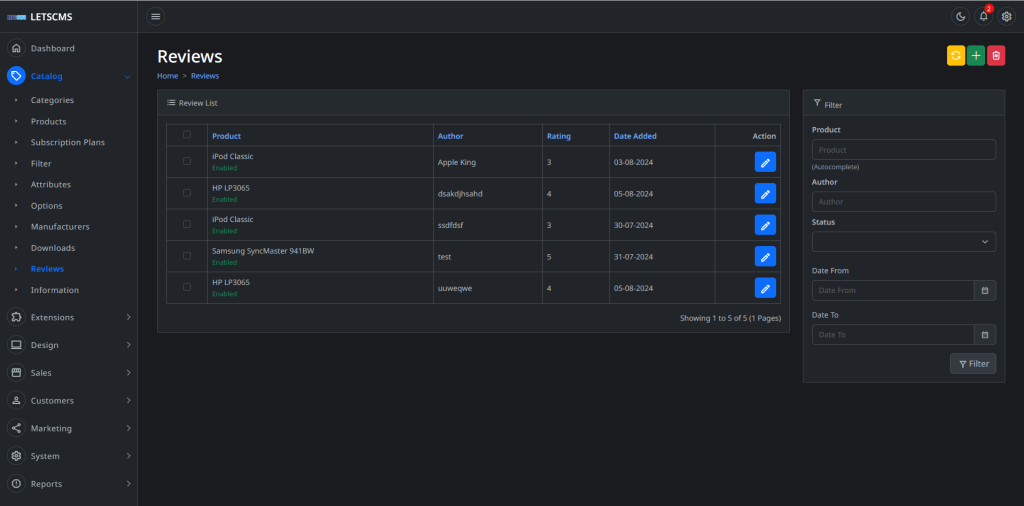
Task: Check the Samsung SyncMaster 941BW row checkbox
Action: 187,255
